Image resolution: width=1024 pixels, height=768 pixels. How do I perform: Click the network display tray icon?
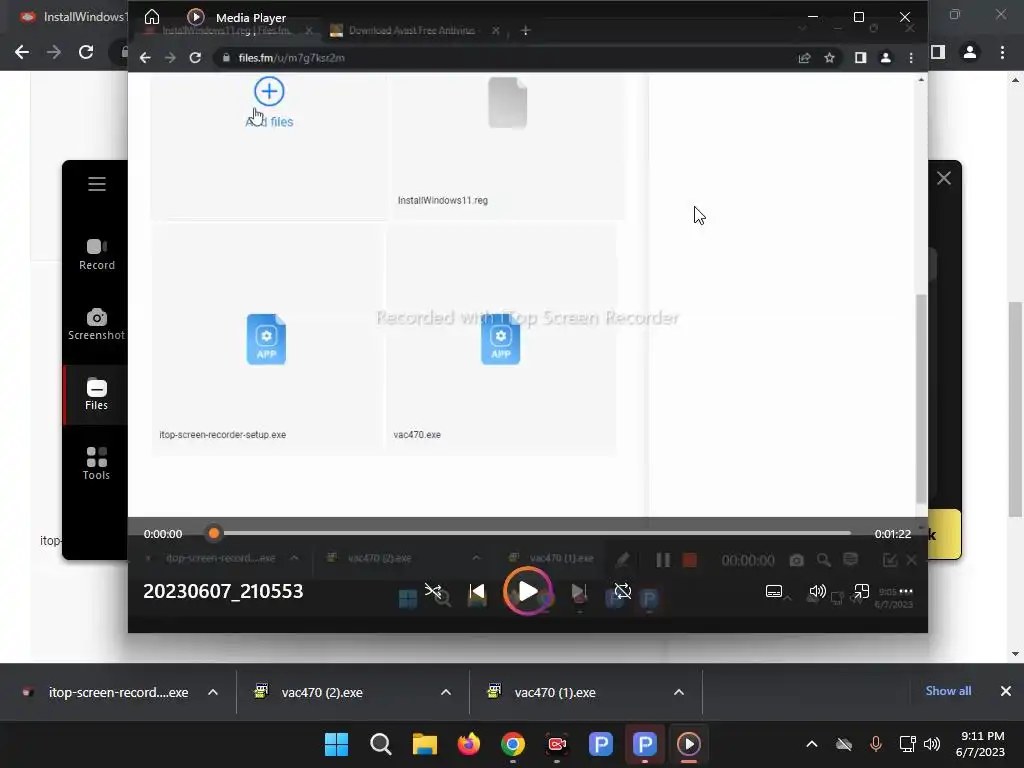906,744
